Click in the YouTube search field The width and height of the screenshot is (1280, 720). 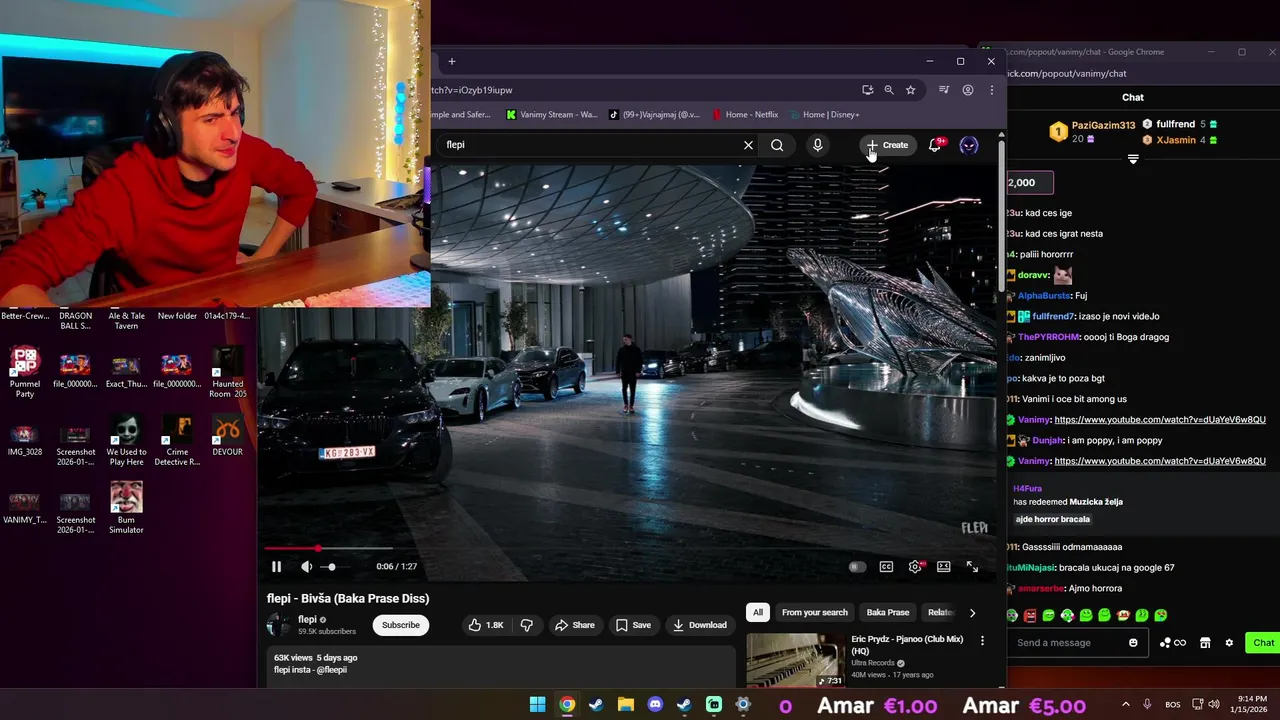tap(590, 145)
